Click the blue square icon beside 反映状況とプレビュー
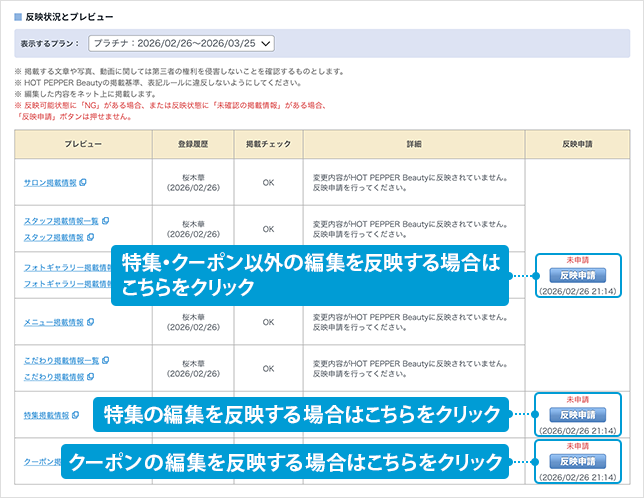 click(18, 17)
